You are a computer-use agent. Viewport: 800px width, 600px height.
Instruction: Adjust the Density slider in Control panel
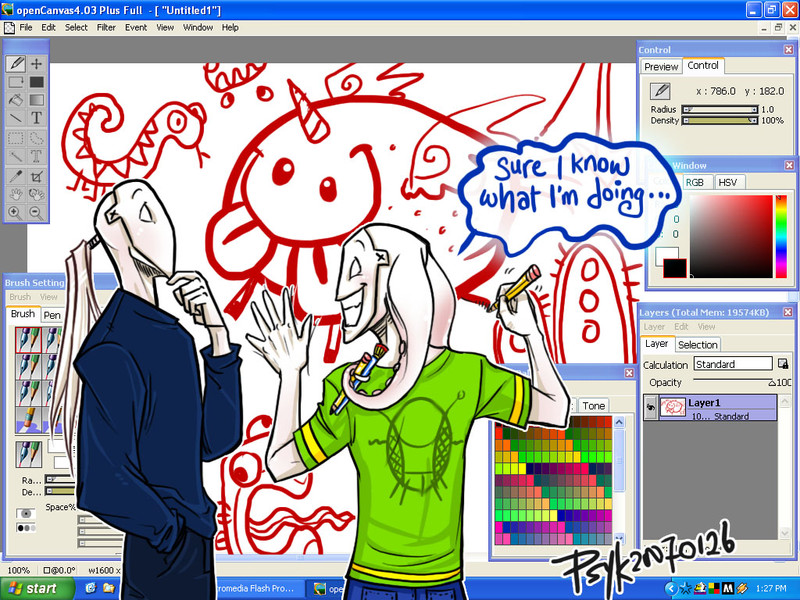pos(720,120)
